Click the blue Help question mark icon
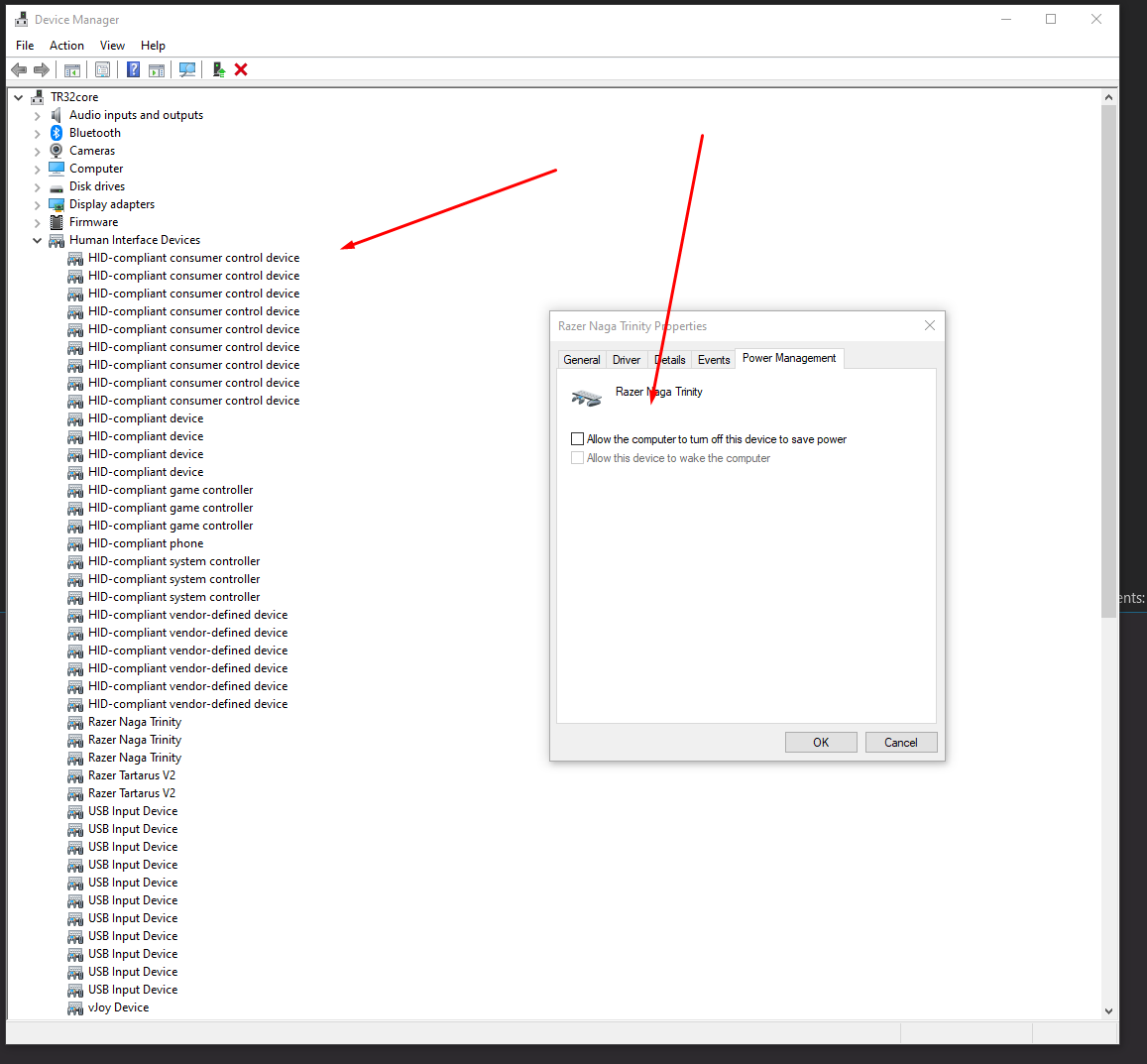This screenshot has width=1147, height=1064. (133, 69)
